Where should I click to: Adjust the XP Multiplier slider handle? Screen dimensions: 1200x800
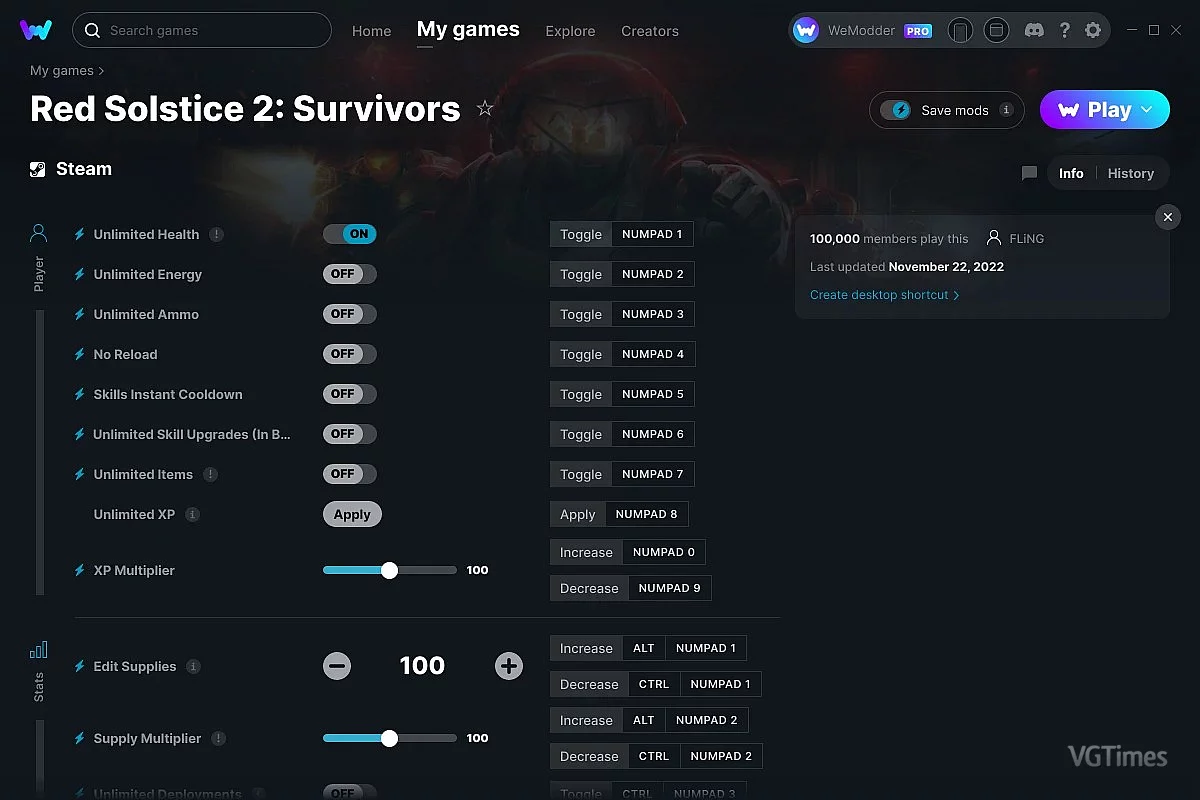click(390, 570)
